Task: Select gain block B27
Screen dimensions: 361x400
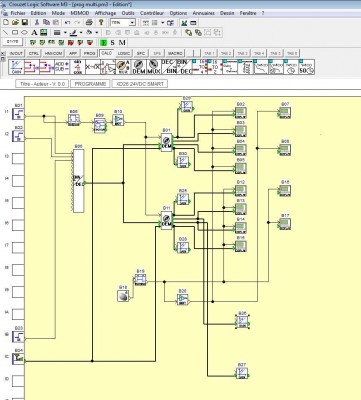Action: (x=242, y=373)
